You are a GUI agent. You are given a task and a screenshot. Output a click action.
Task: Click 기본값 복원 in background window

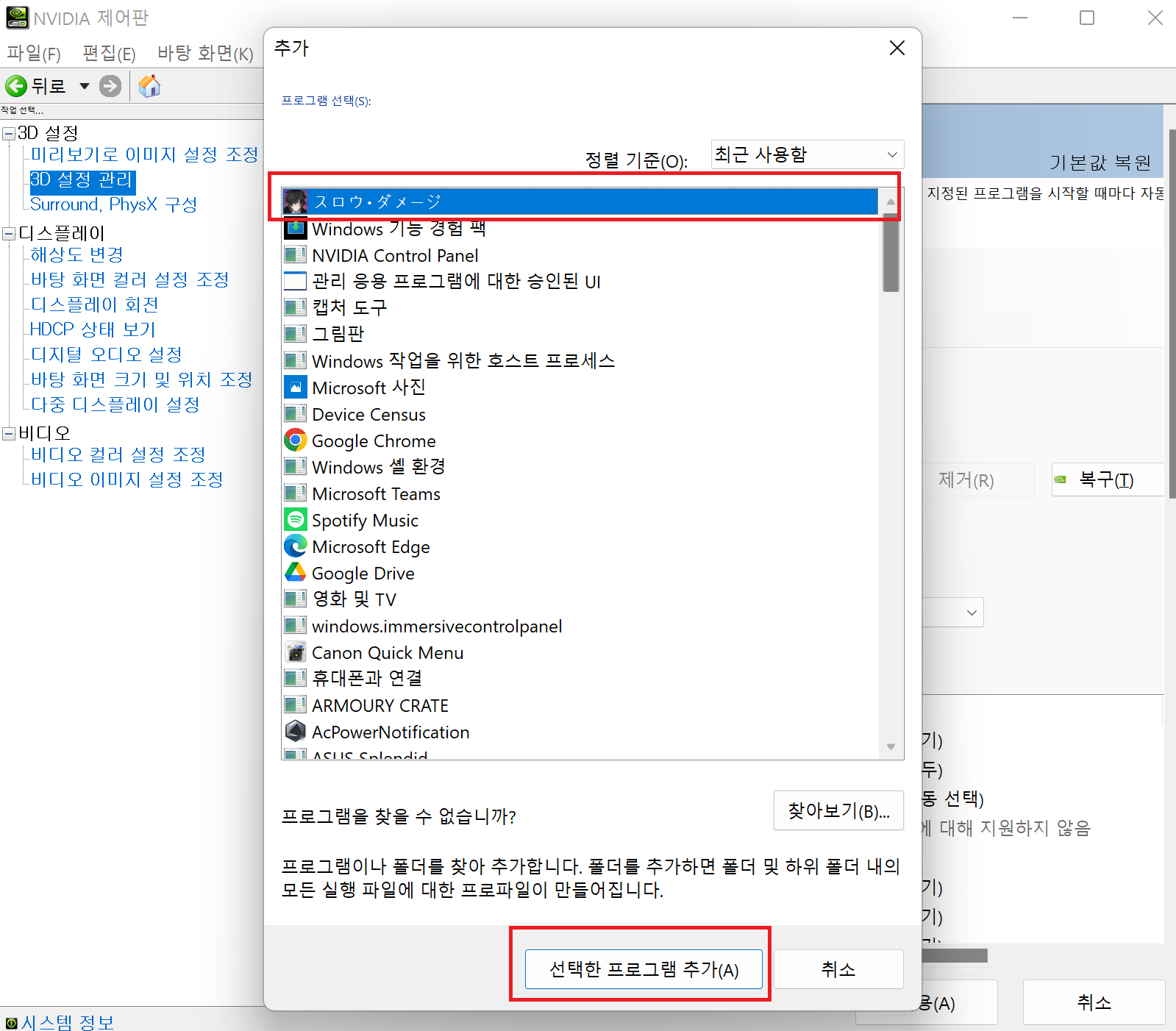[1100, 163]
